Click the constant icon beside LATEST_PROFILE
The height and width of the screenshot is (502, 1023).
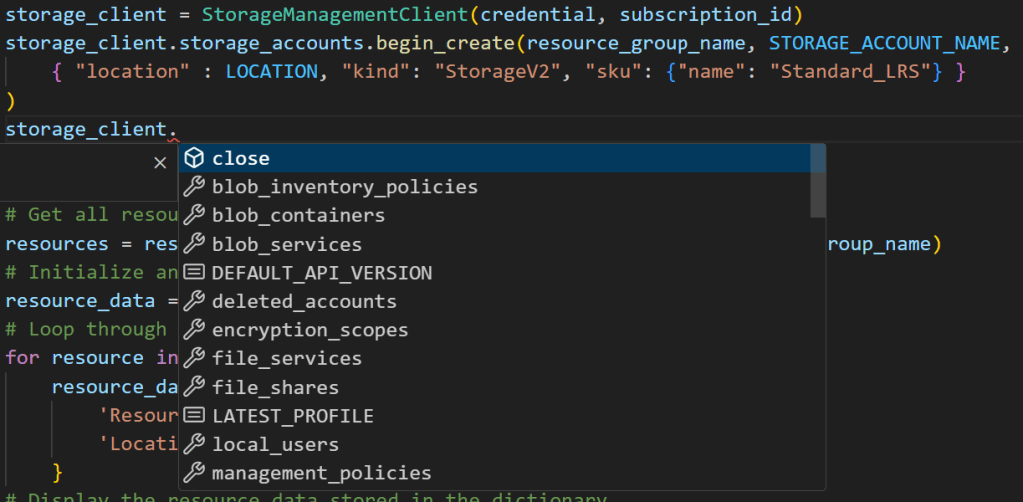[194, 415]
